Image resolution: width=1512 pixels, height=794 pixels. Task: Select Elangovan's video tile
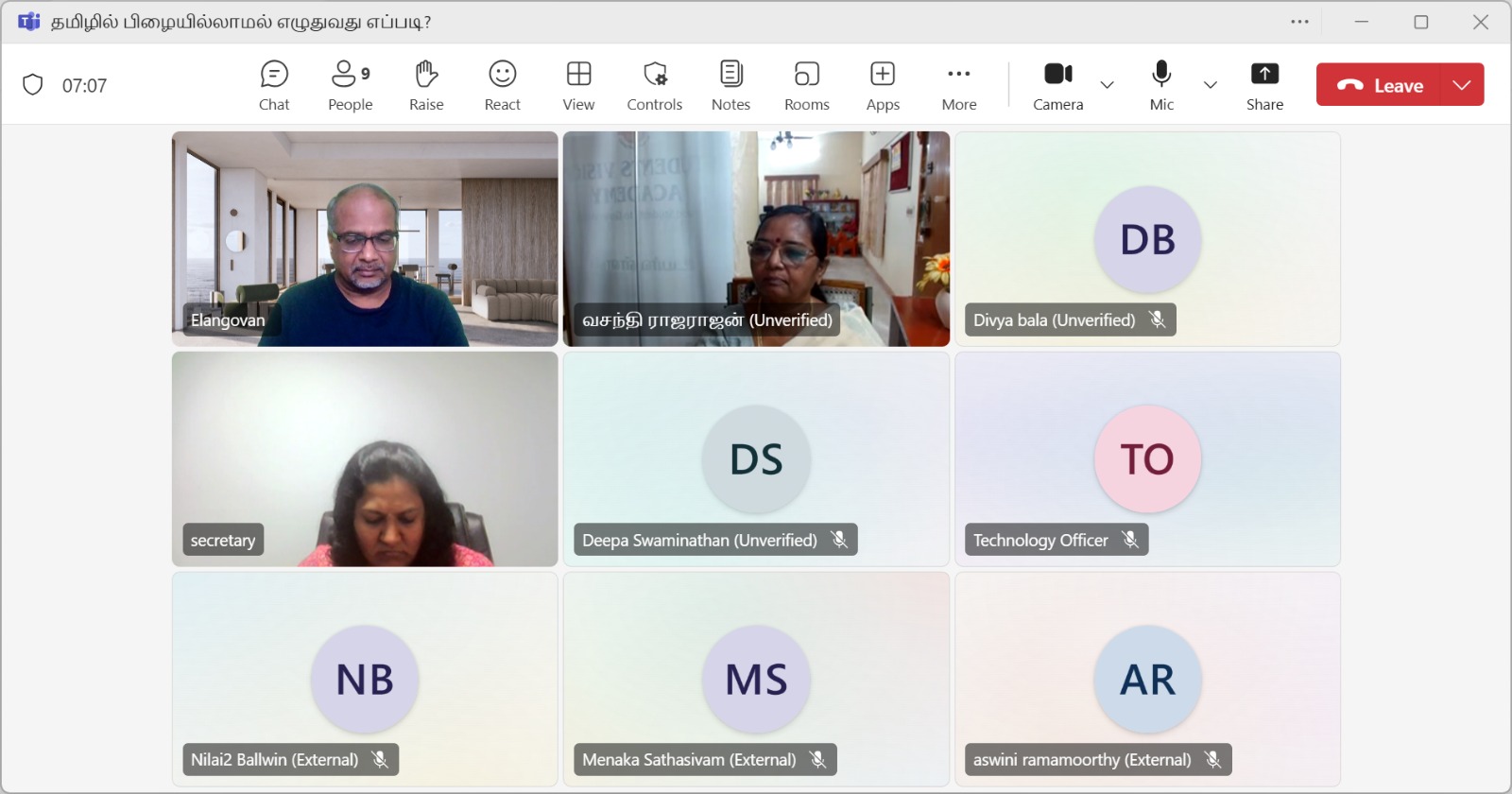coord(365,238)
